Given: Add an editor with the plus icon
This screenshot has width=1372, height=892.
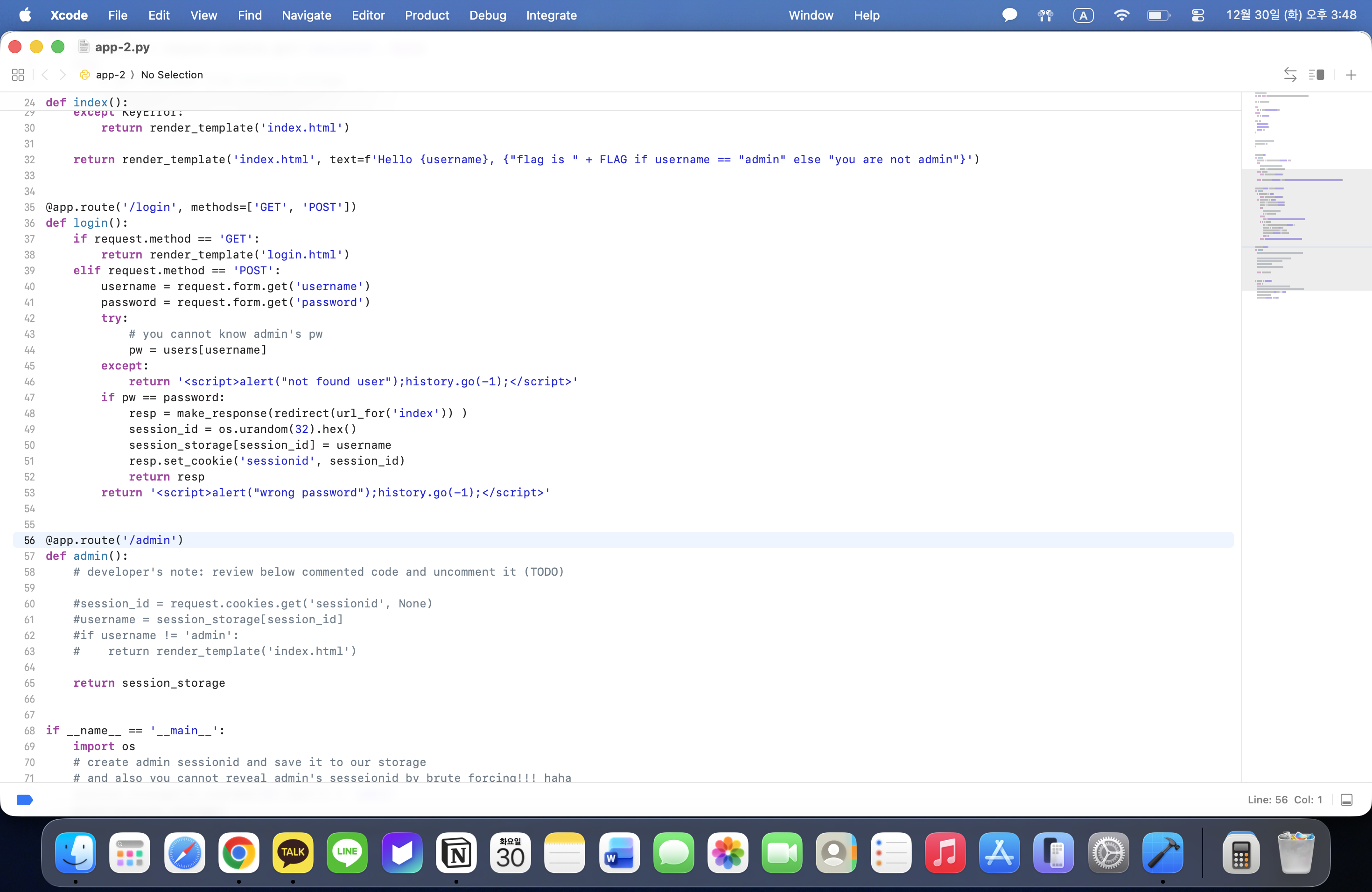Looking at the screenshot, I should pyautogui.click(x=1351, y=75).
